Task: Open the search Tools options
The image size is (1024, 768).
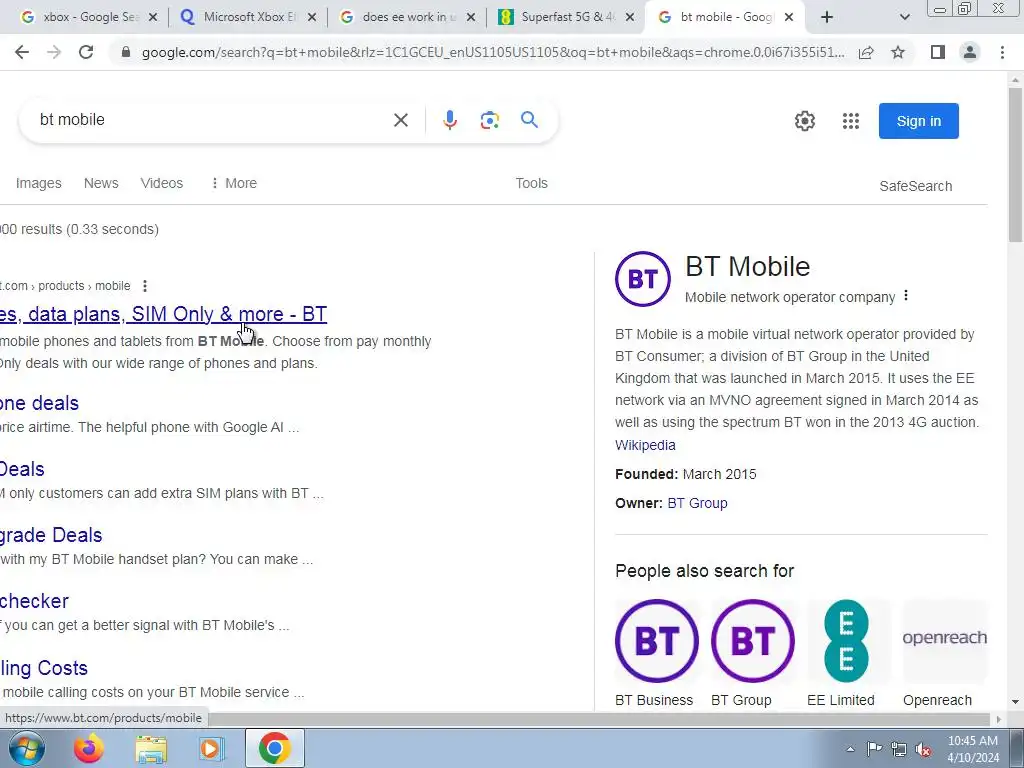Action: click(532, 184)
